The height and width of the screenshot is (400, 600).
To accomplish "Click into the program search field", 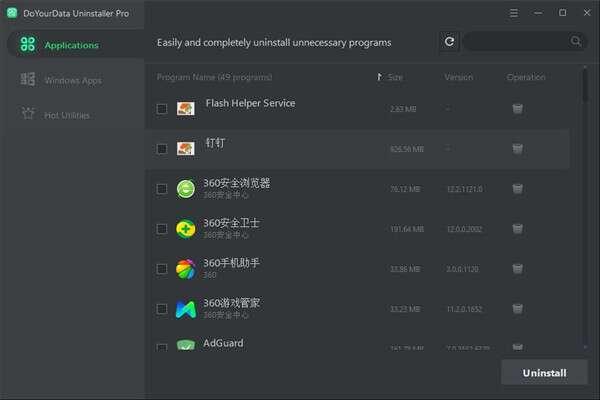I will click(517, 42).
